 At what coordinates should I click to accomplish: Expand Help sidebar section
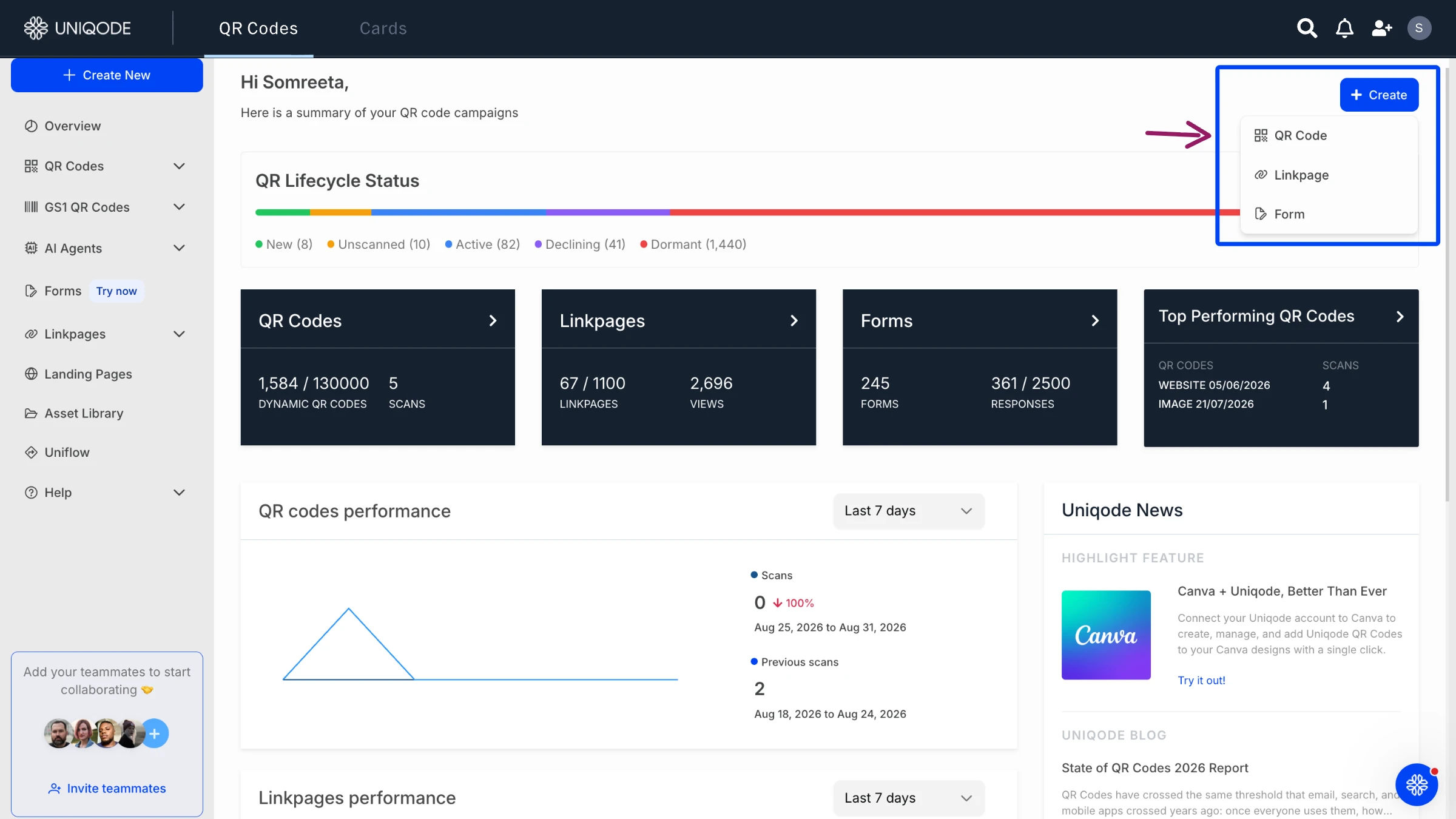pos(179,493)
